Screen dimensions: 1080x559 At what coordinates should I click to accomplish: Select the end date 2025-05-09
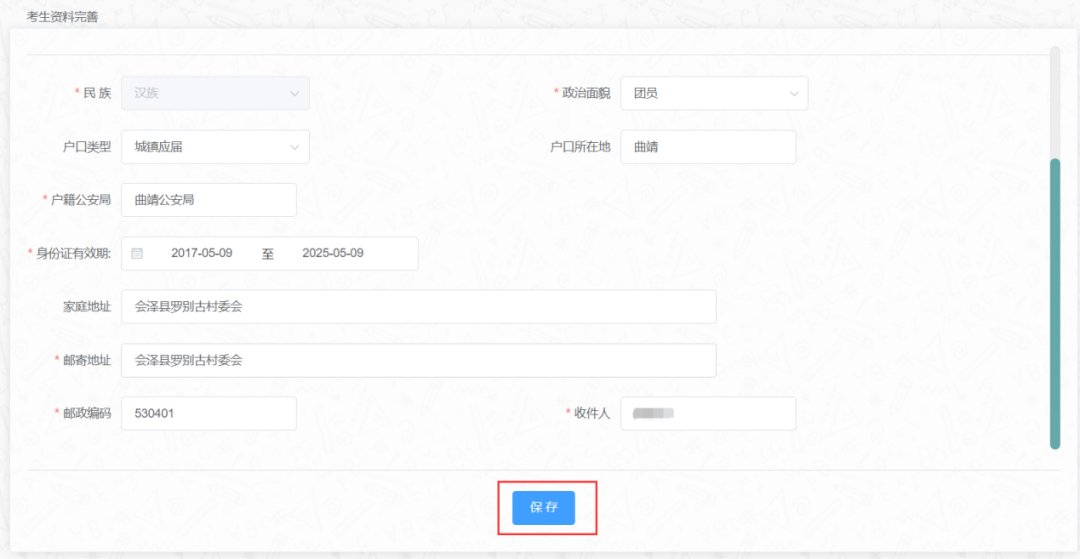[x=333, y=253]
